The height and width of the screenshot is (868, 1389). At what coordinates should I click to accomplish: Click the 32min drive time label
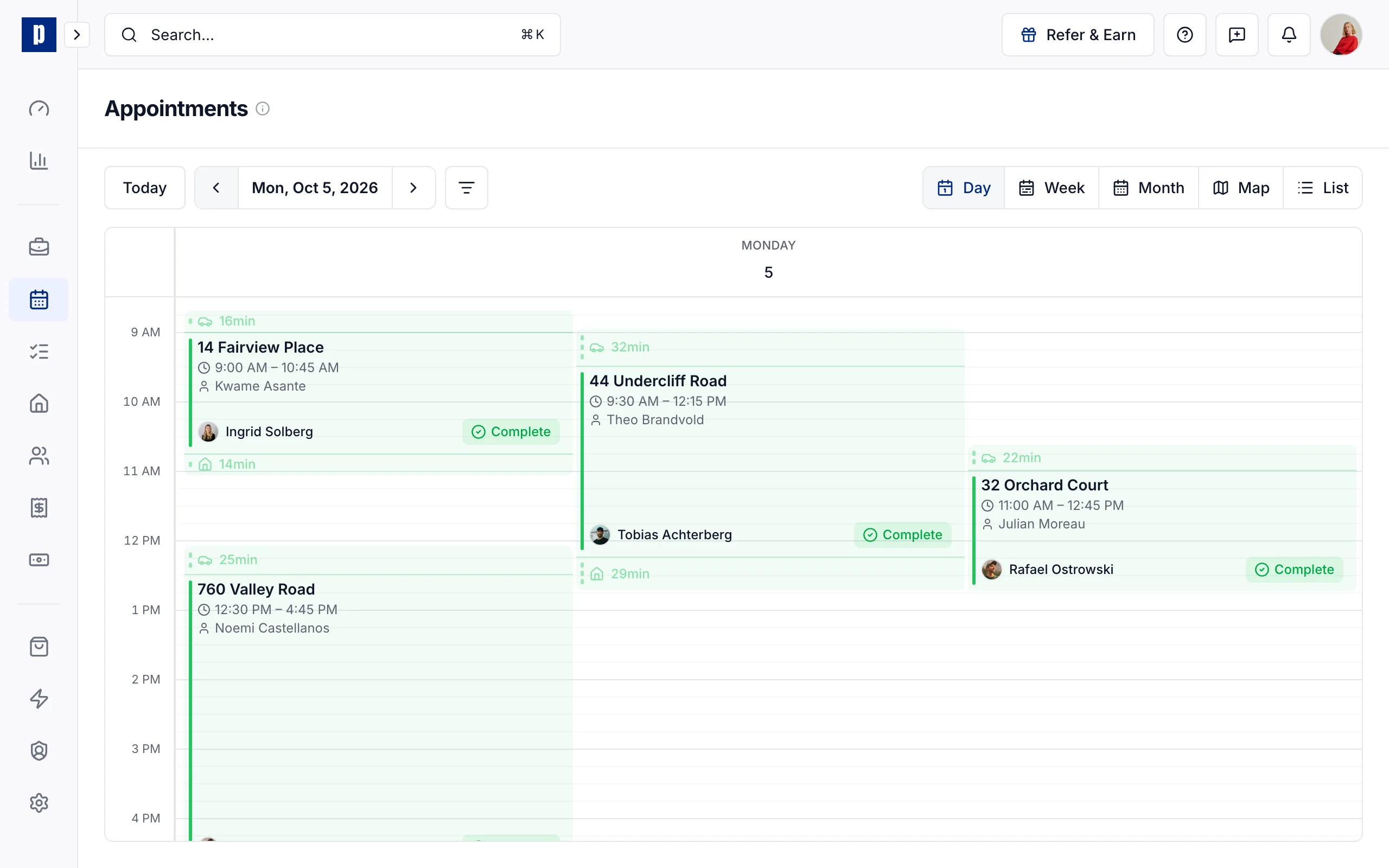tap(629, 347)
